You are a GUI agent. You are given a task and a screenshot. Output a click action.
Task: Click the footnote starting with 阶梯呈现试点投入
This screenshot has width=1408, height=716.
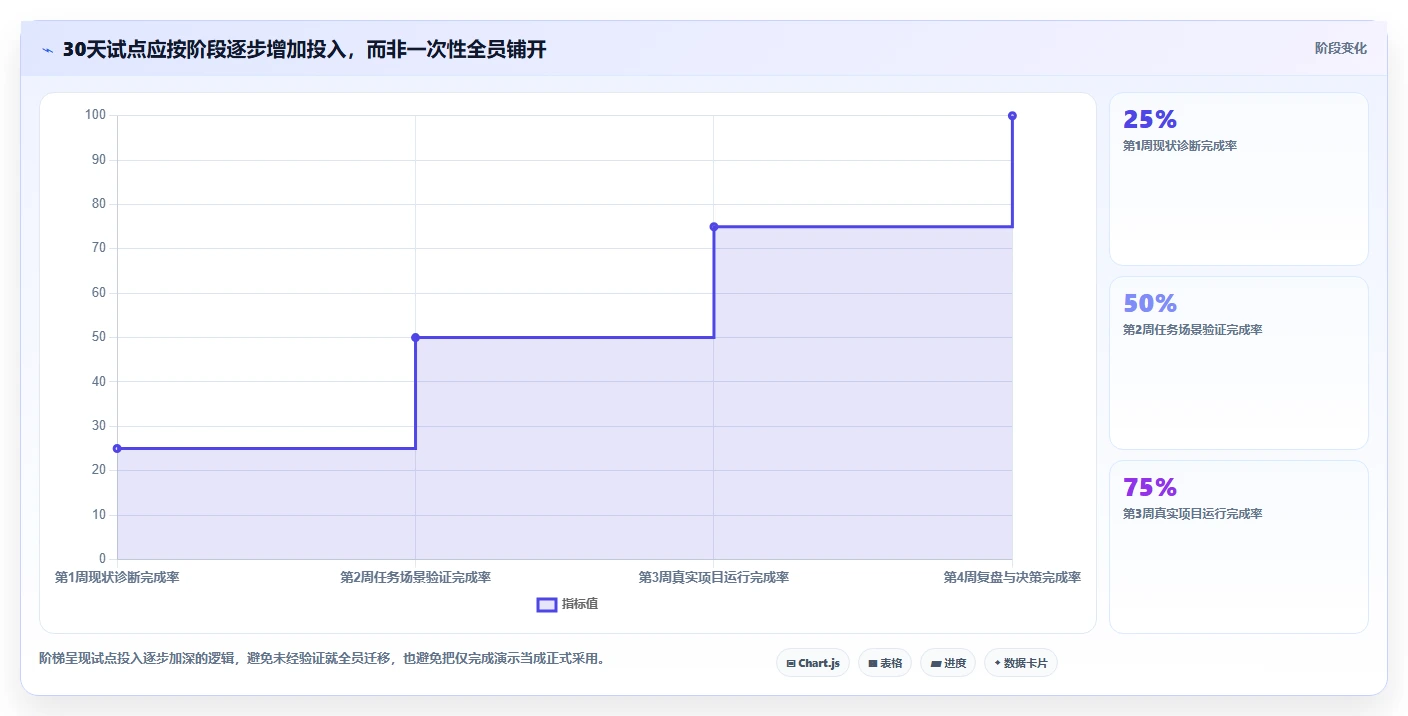322,658
